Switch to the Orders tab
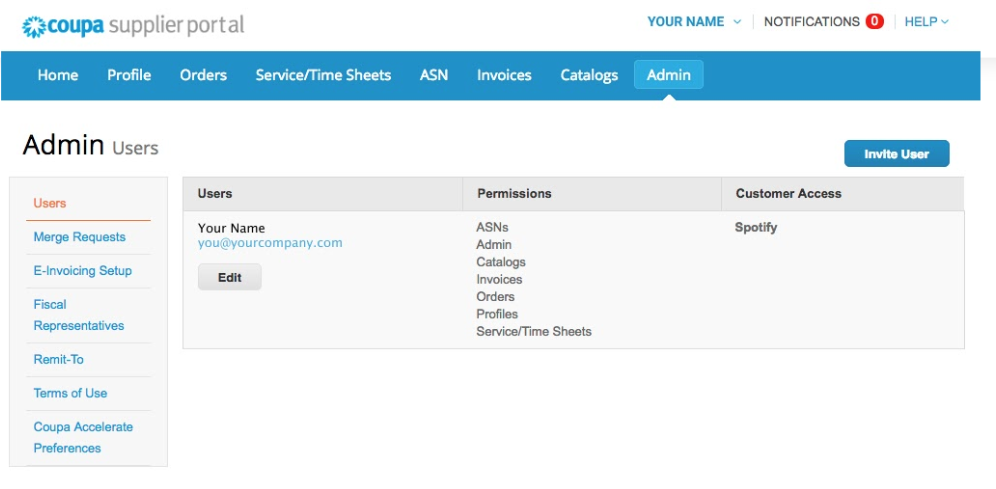Viewport: 996px width, 489px height. point(203,75)
